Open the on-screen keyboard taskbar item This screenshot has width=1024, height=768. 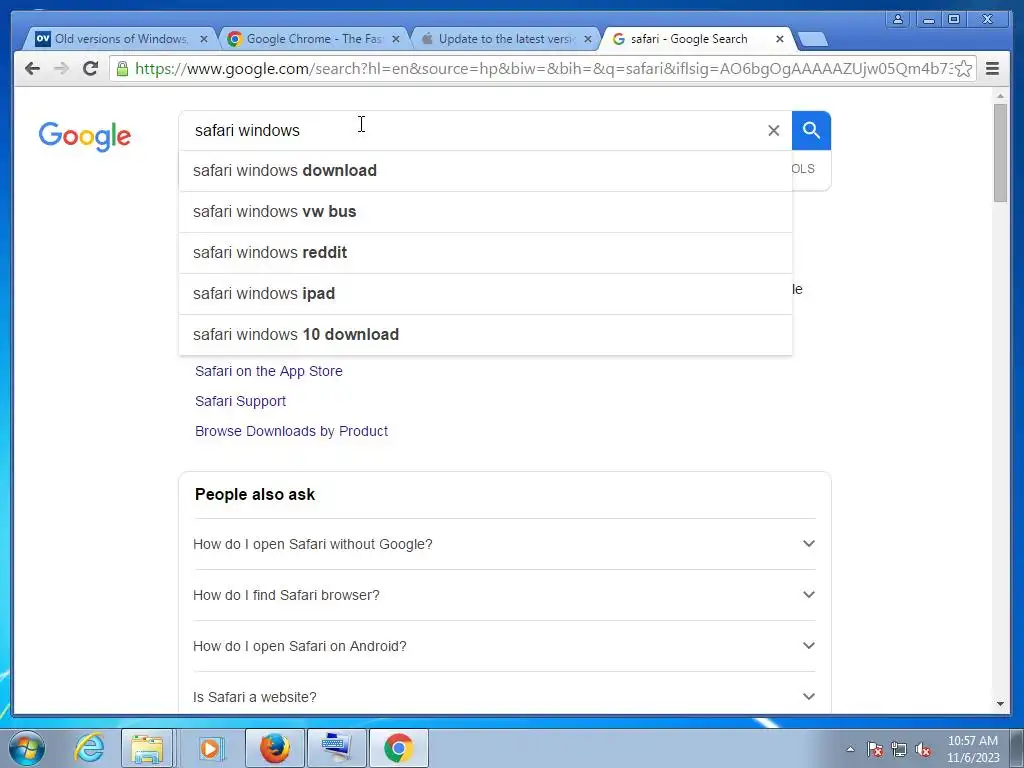click(336, 748)
